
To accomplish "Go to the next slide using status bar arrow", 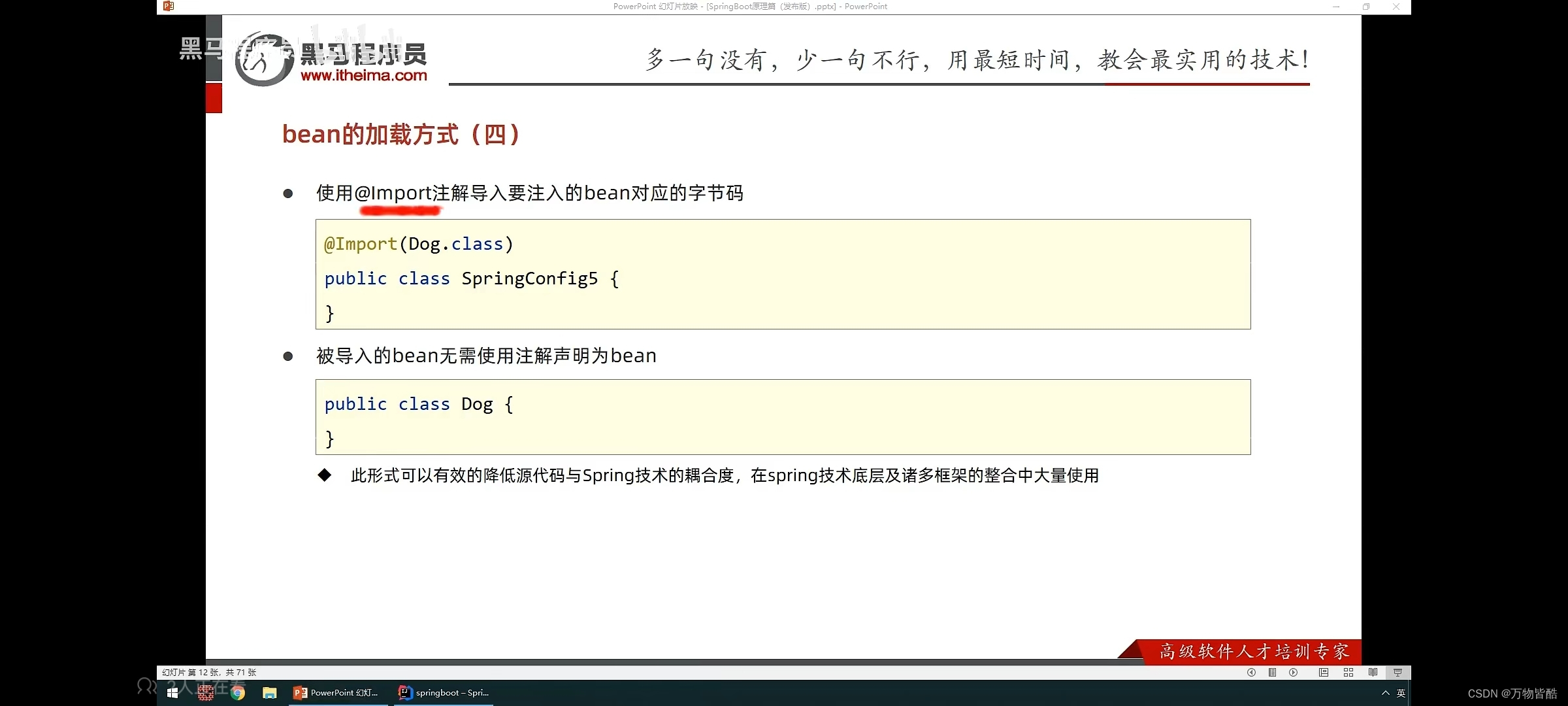I will [x=1293, y=672].
